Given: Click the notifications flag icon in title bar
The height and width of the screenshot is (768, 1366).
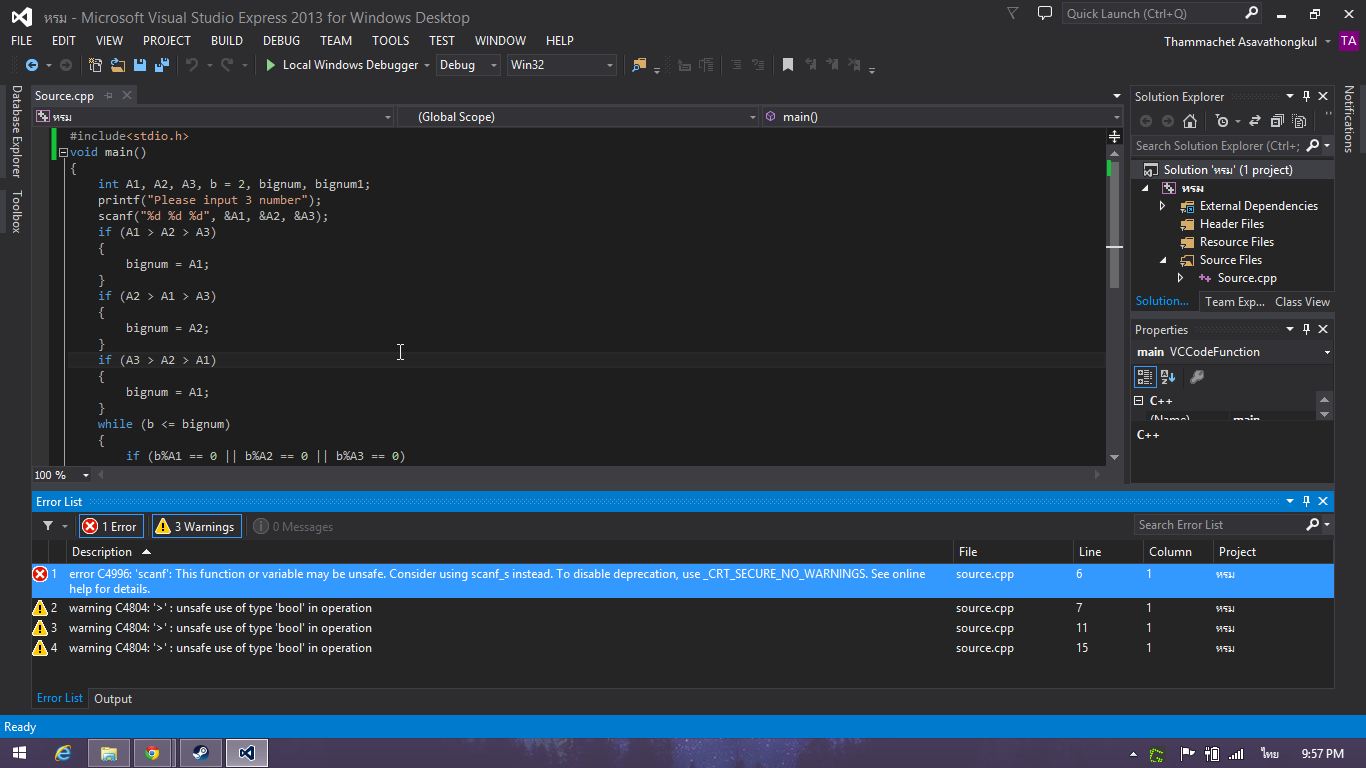Looking at the screenshot, I should 1012,13.
